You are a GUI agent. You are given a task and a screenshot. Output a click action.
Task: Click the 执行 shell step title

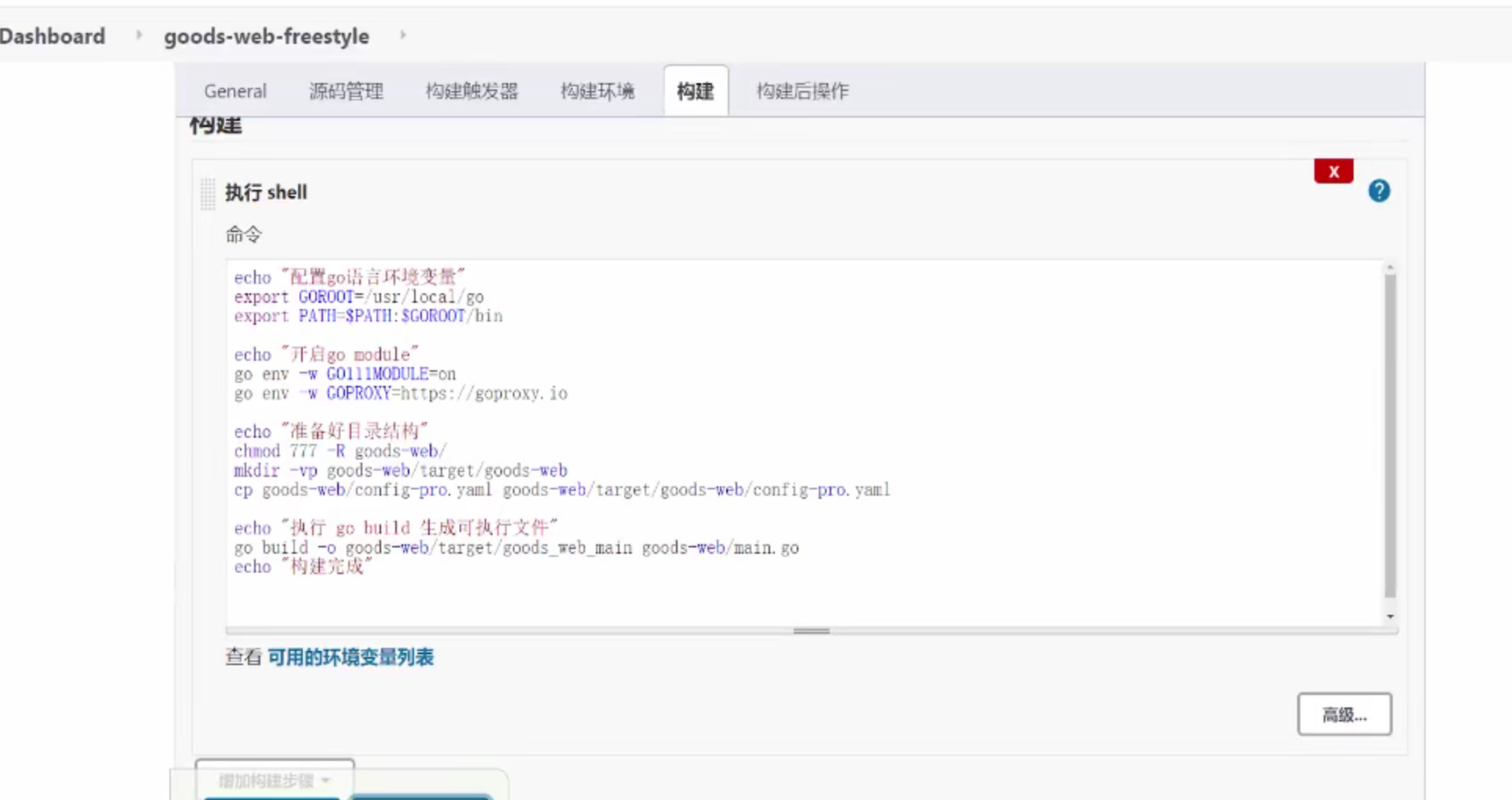pyautogui.click(x=266, y=192)
